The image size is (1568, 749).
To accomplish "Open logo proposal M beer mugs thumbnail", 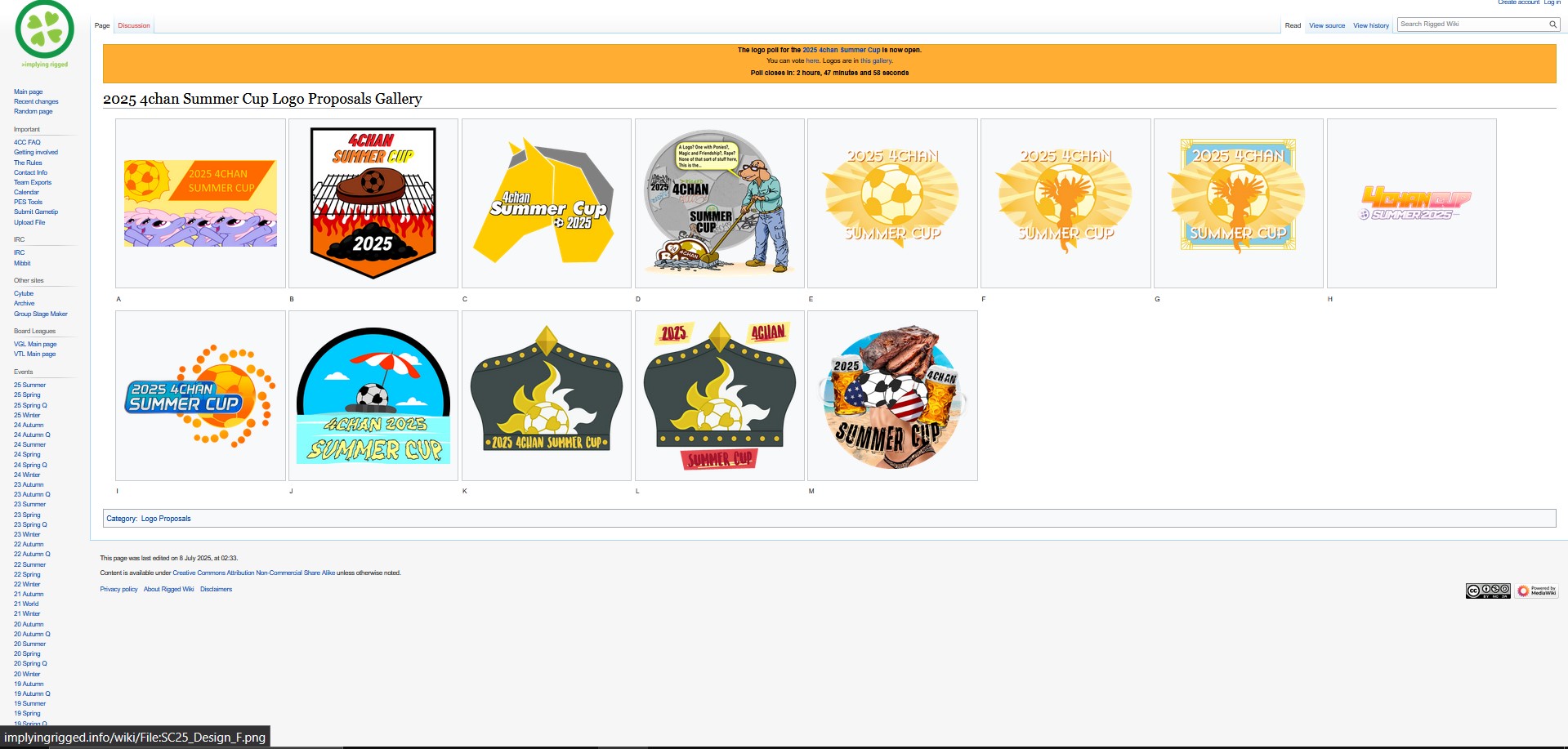I will (x=892, y=395).
